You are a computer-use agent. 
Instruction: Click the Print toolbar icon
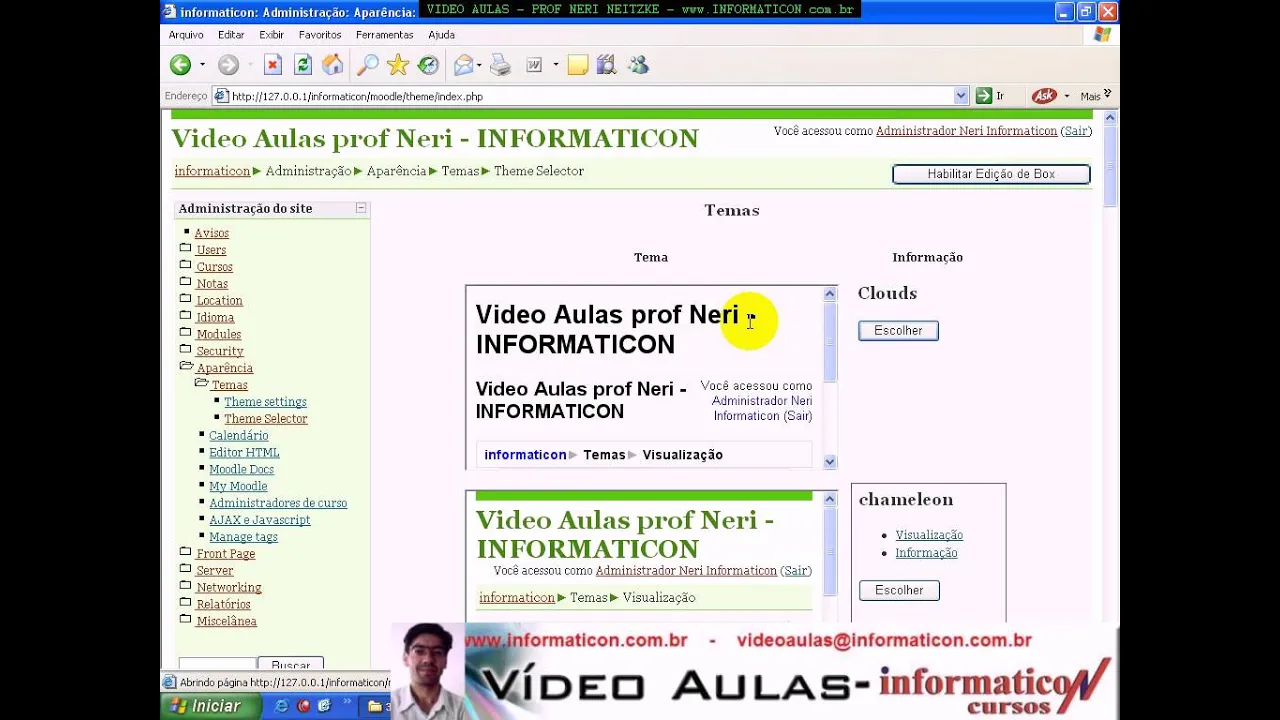click(x=500, y=65)
